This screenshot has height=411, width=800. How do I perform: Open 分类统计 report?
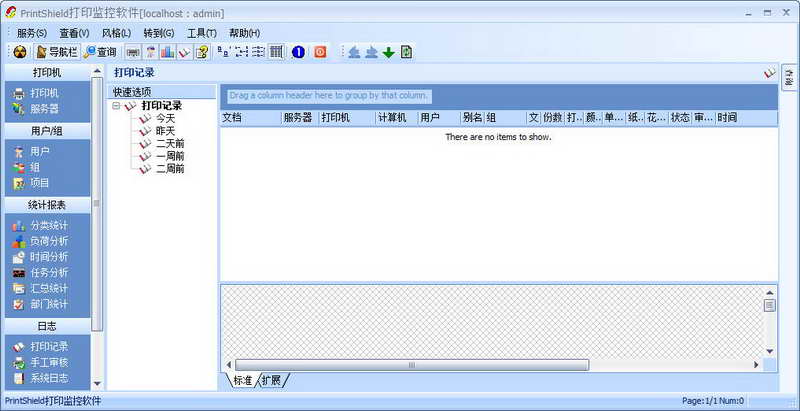[x=40, y=225]
